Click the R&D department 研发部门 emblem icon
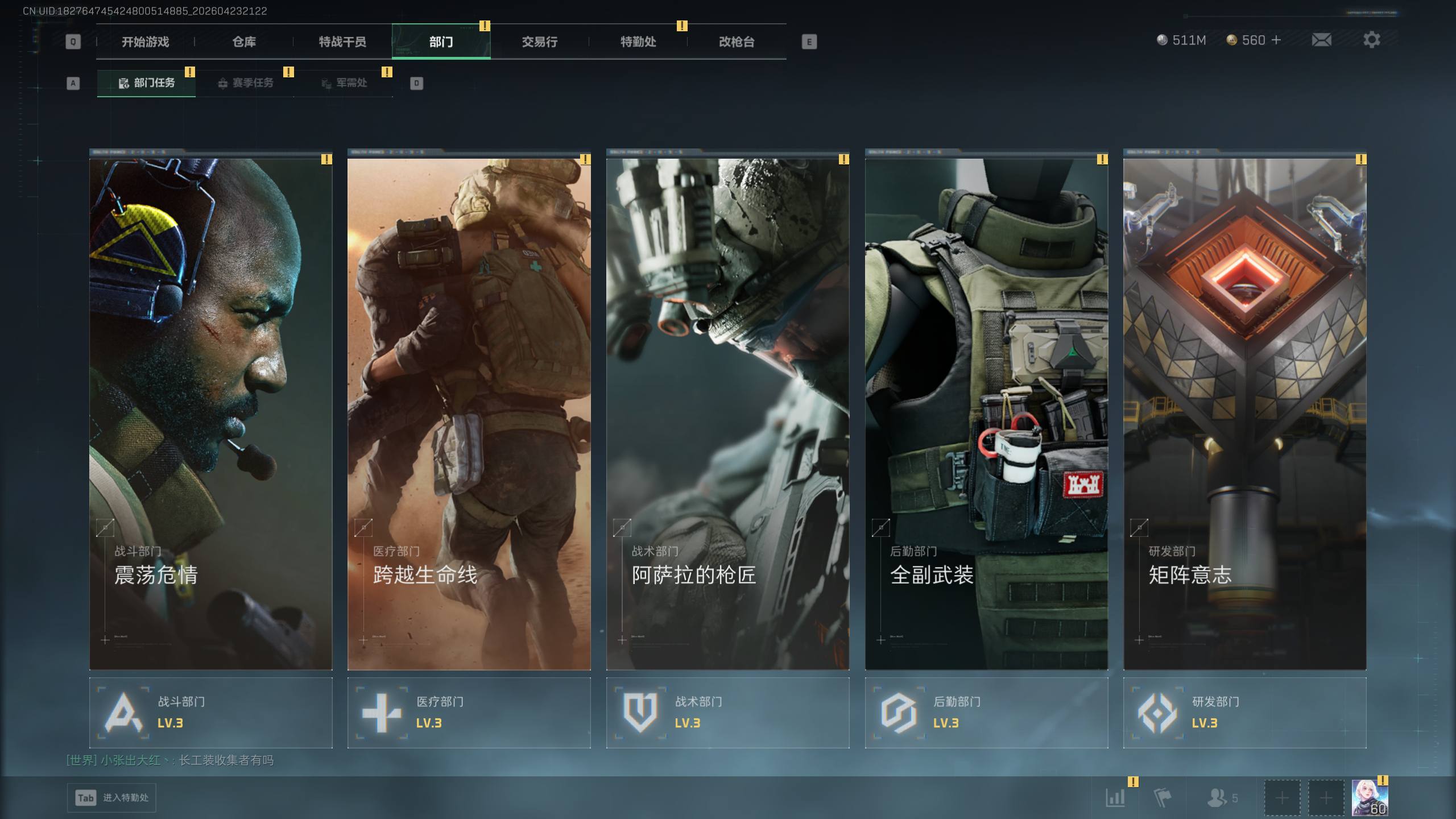This screenshot has width=1456, height=819. click(x=1157, y=713)
